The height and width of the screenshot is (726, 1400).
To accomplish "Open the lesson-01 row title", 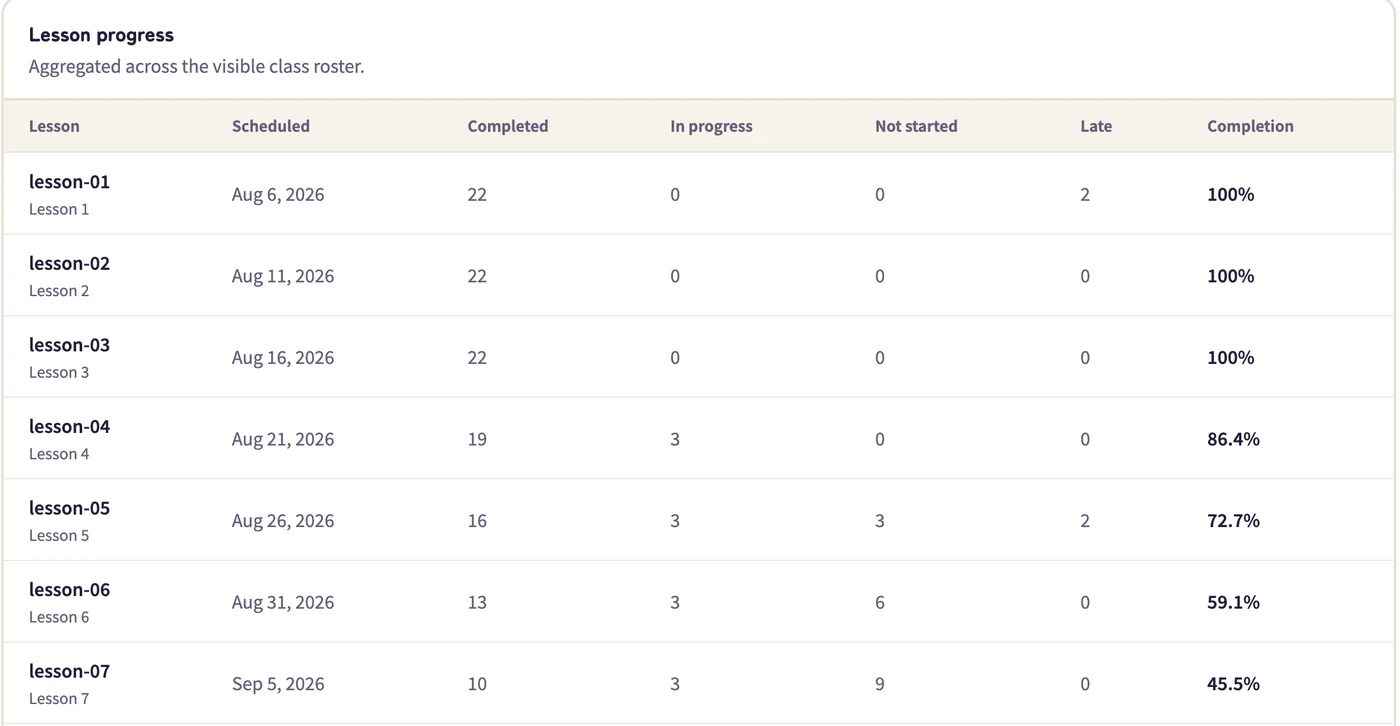I will [x=69, y=182].
